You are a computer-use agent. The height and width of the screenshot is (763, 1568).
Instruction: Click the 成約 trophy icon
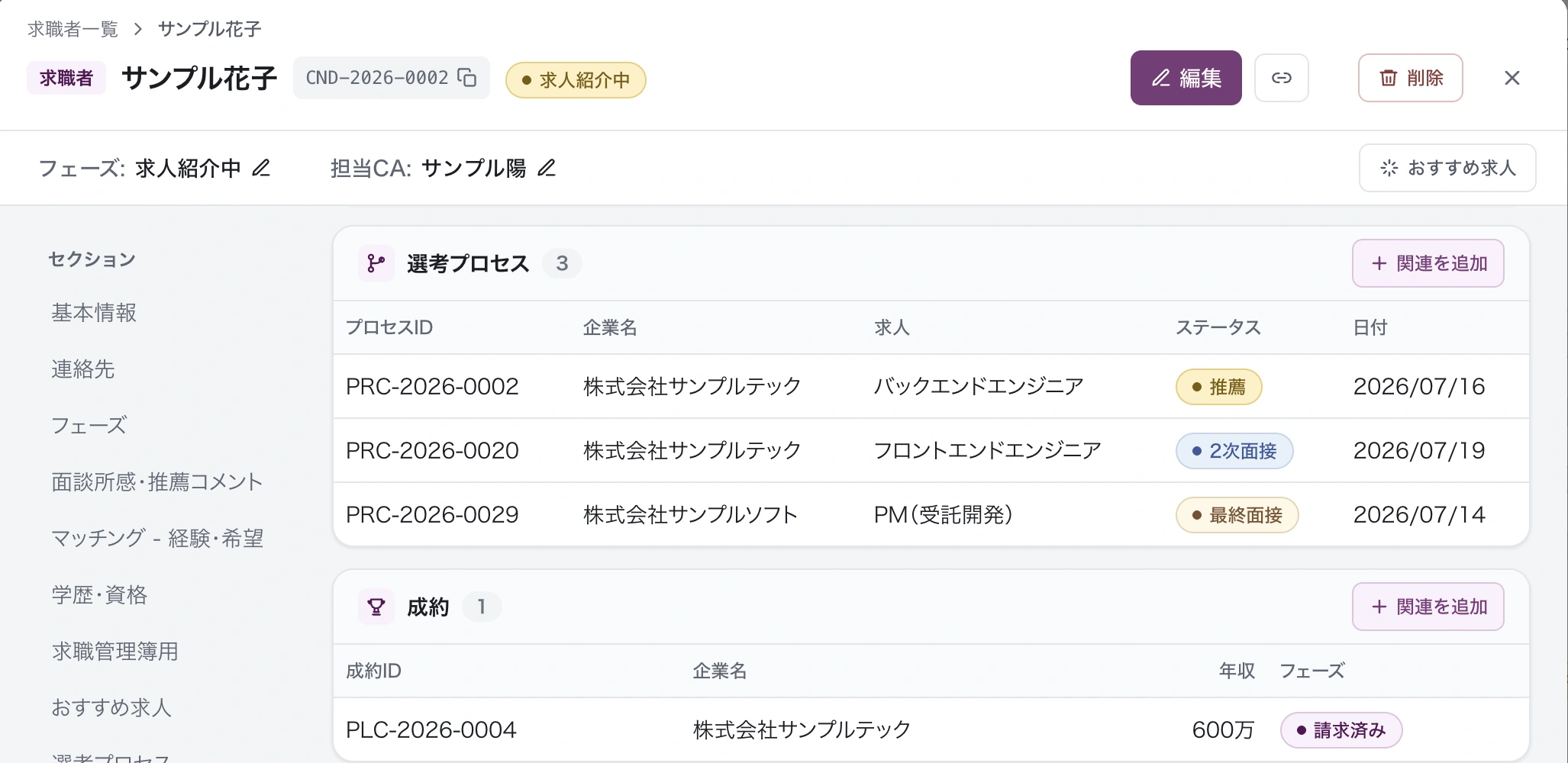click(x=376, y=607)
